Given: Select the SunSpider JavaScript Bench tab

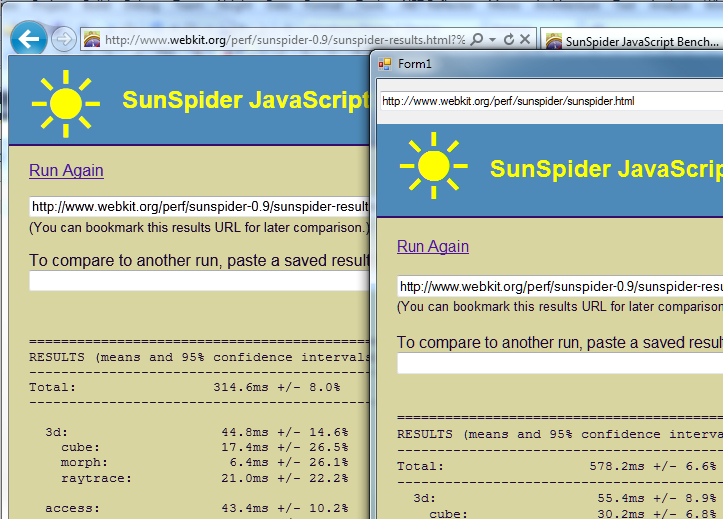Looking at the screenshot, I should (632, 41).
